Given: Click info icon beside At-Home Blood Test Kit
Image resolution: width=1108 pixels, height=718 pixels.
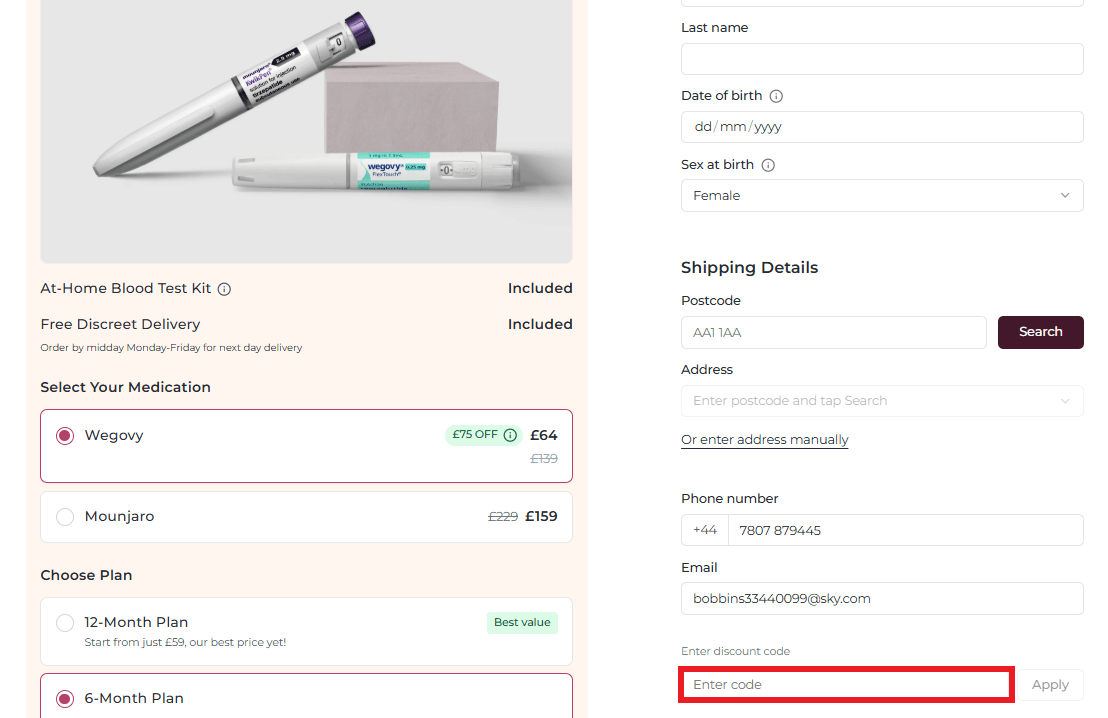Looking at the screenshot, I should point(224,289).
